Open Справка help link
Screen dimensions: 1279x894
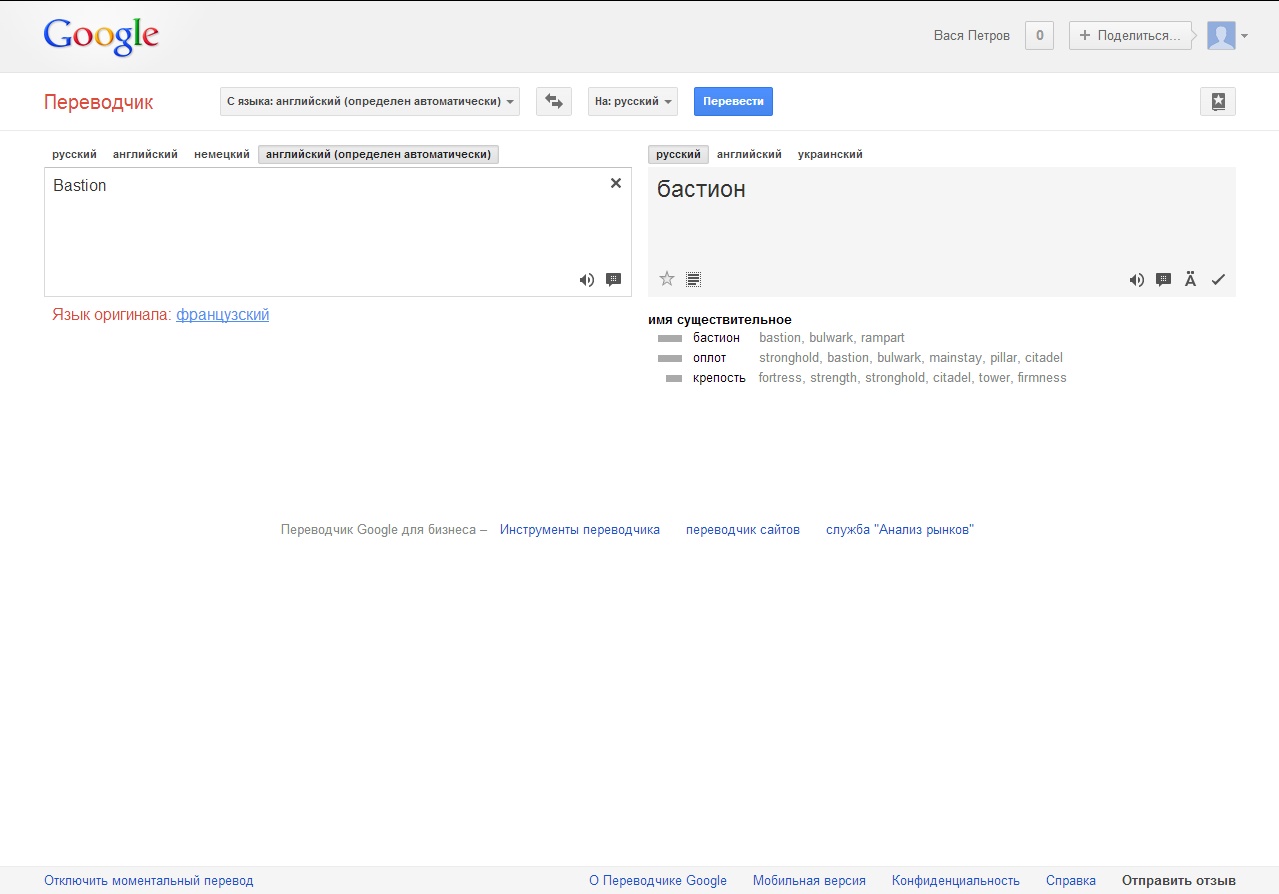[1071, 881]
